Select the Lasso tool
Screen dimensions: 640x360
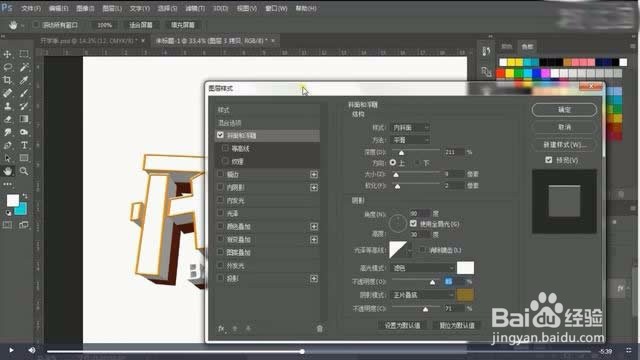click(7, 67)
